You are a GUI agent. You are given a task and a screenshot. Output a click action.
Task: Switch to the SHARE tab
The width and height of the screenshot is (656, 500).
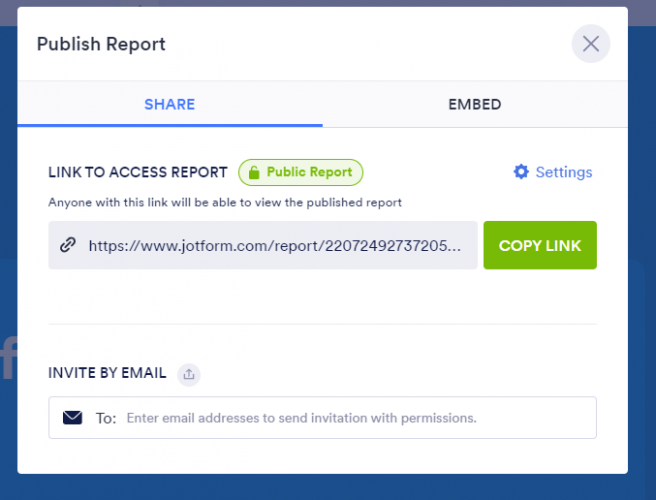tap(169, 104)
